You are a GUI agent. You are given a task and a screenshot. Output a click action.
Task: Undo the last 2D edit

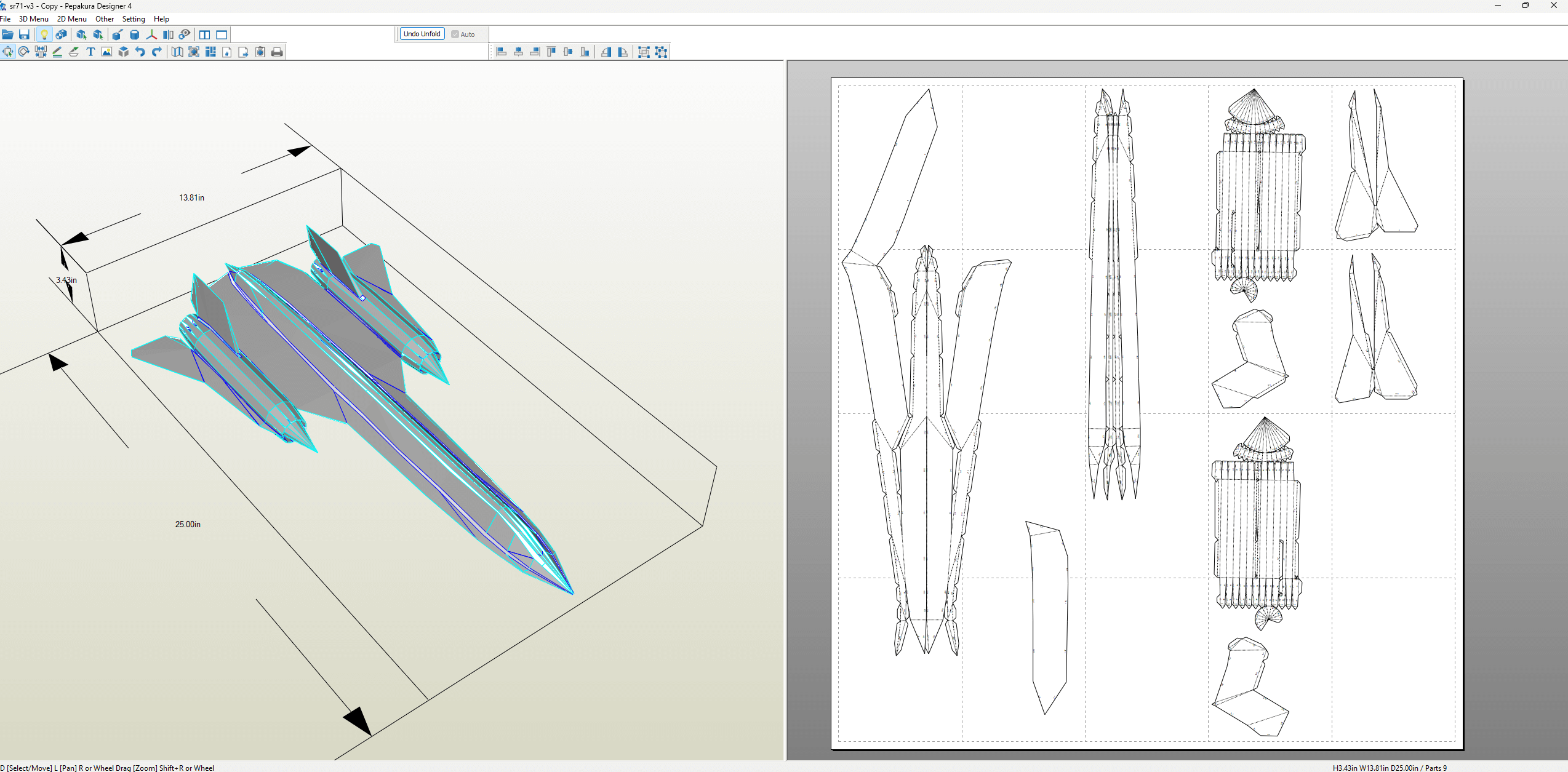(140, 52)
